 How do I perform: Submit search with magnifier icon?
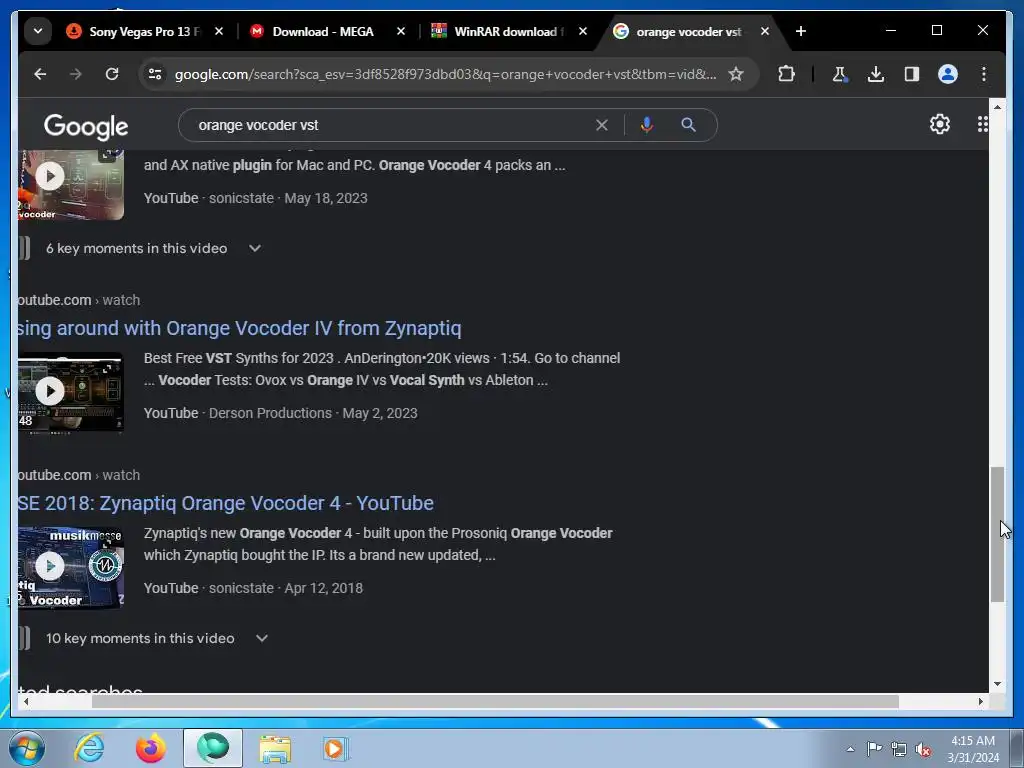pos(688,125)
